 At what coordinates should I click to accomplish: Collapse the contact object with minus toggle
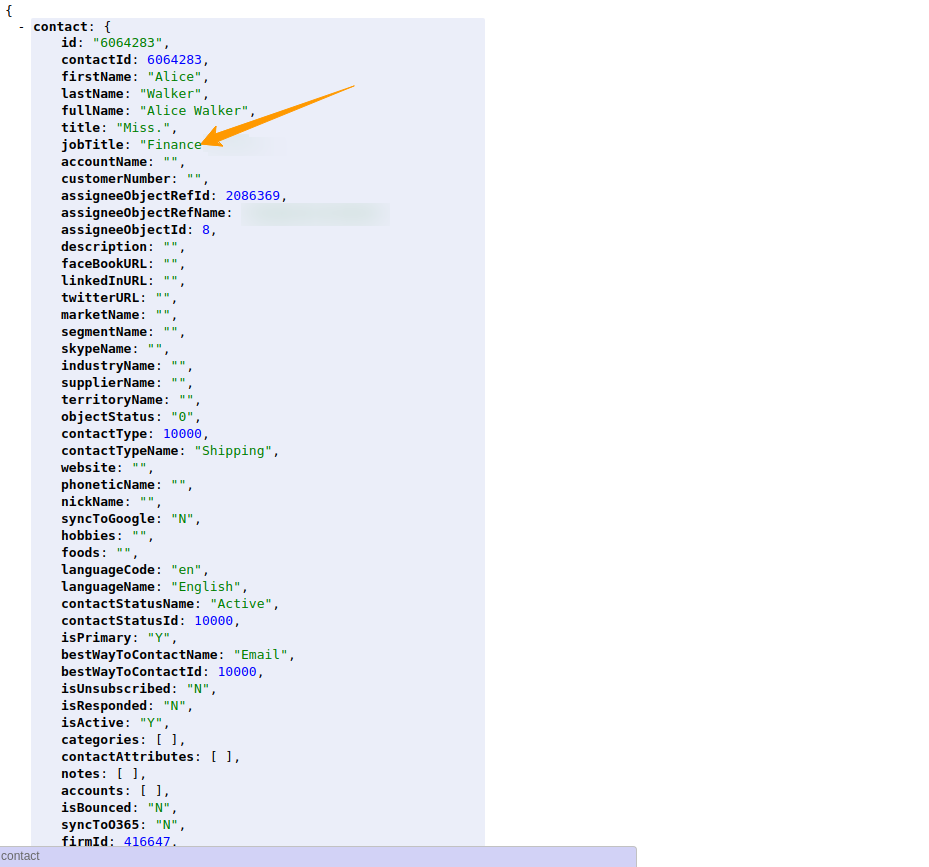(x=21, y=27)
